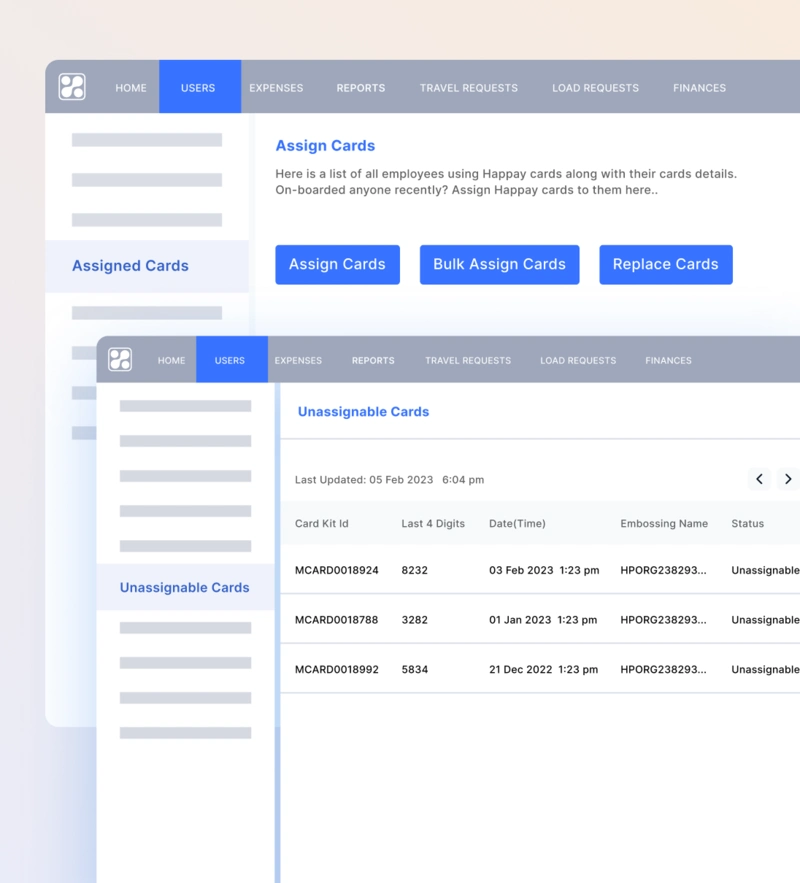Expand the truncated Embossing Name for card MCARD0018924
The height and width of the screenshot is (883, 800).
(x=662, y=570)
